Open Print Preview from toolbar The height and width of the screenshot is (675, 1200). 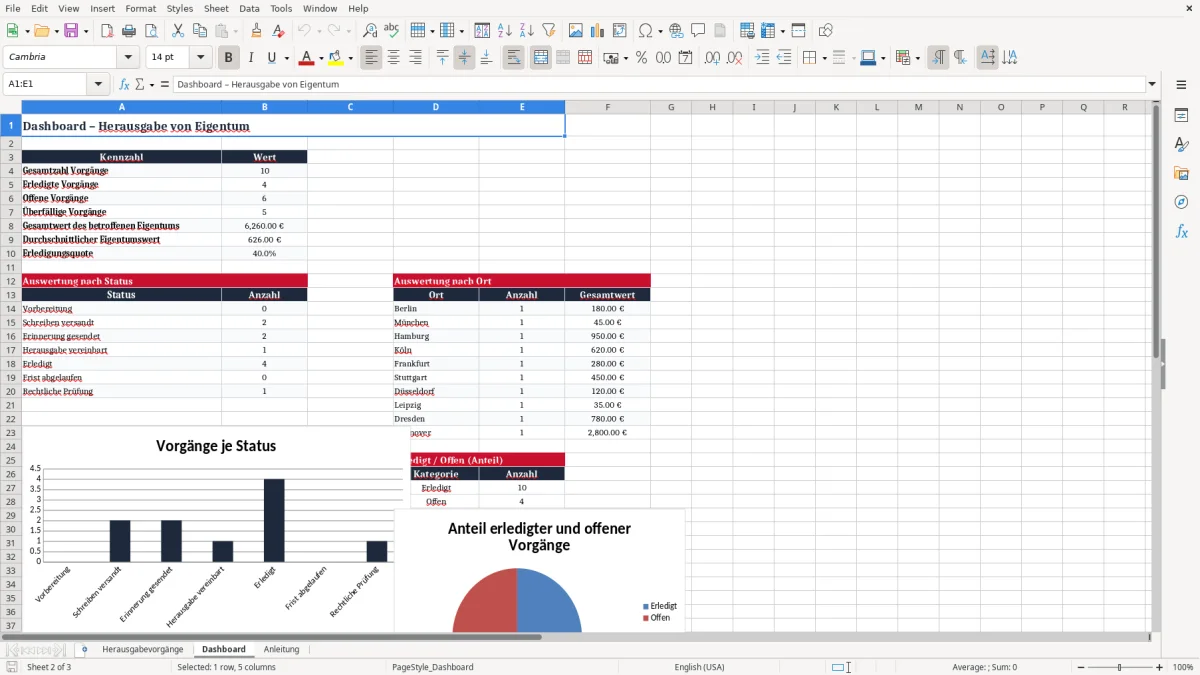coord(151,31)
